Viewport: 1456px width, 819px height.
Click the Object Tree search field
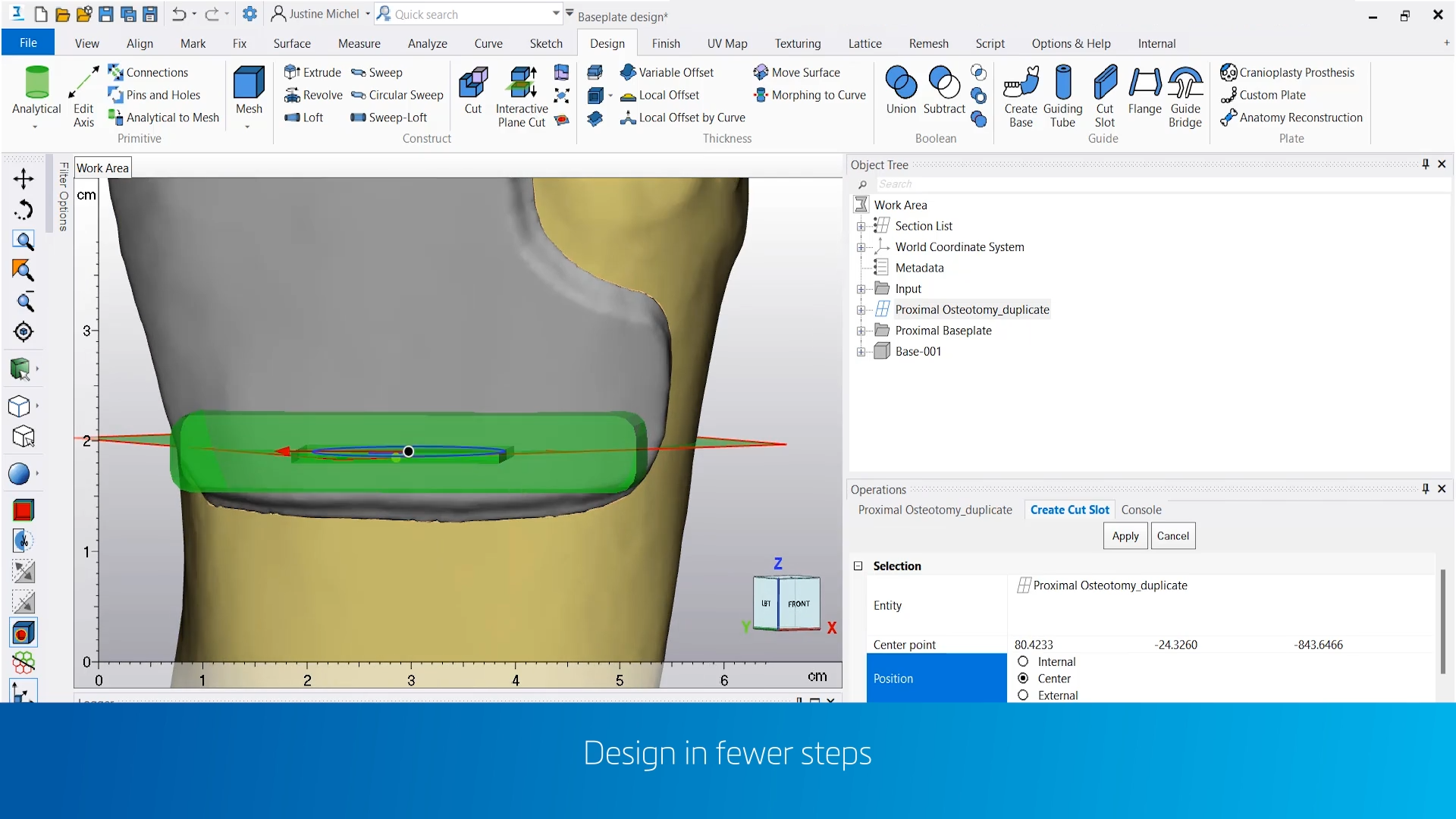pyautogui.click(x=1160, y=184)
